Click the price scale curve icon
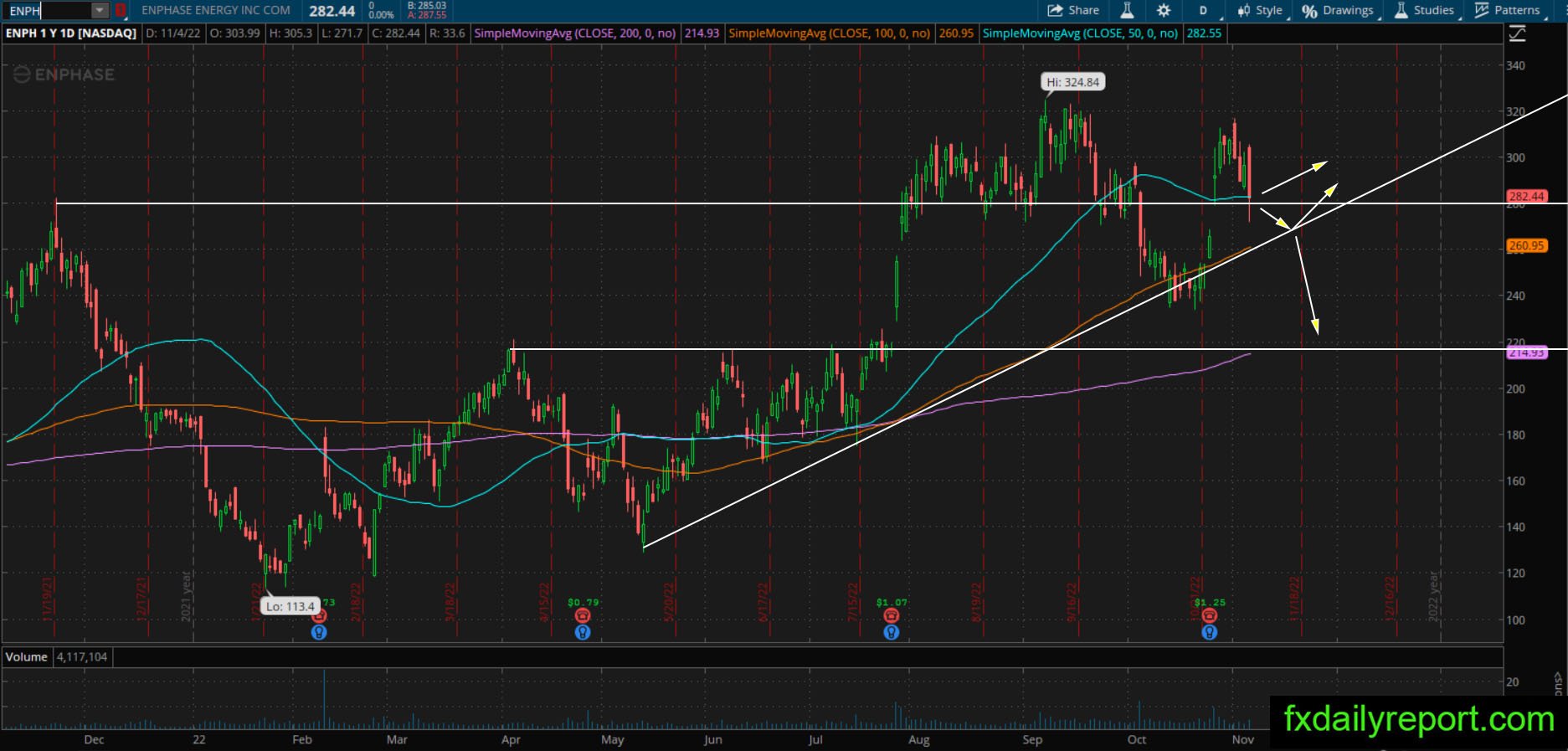Screen dimensions: 1568x751 click(x=1517, y=33)
